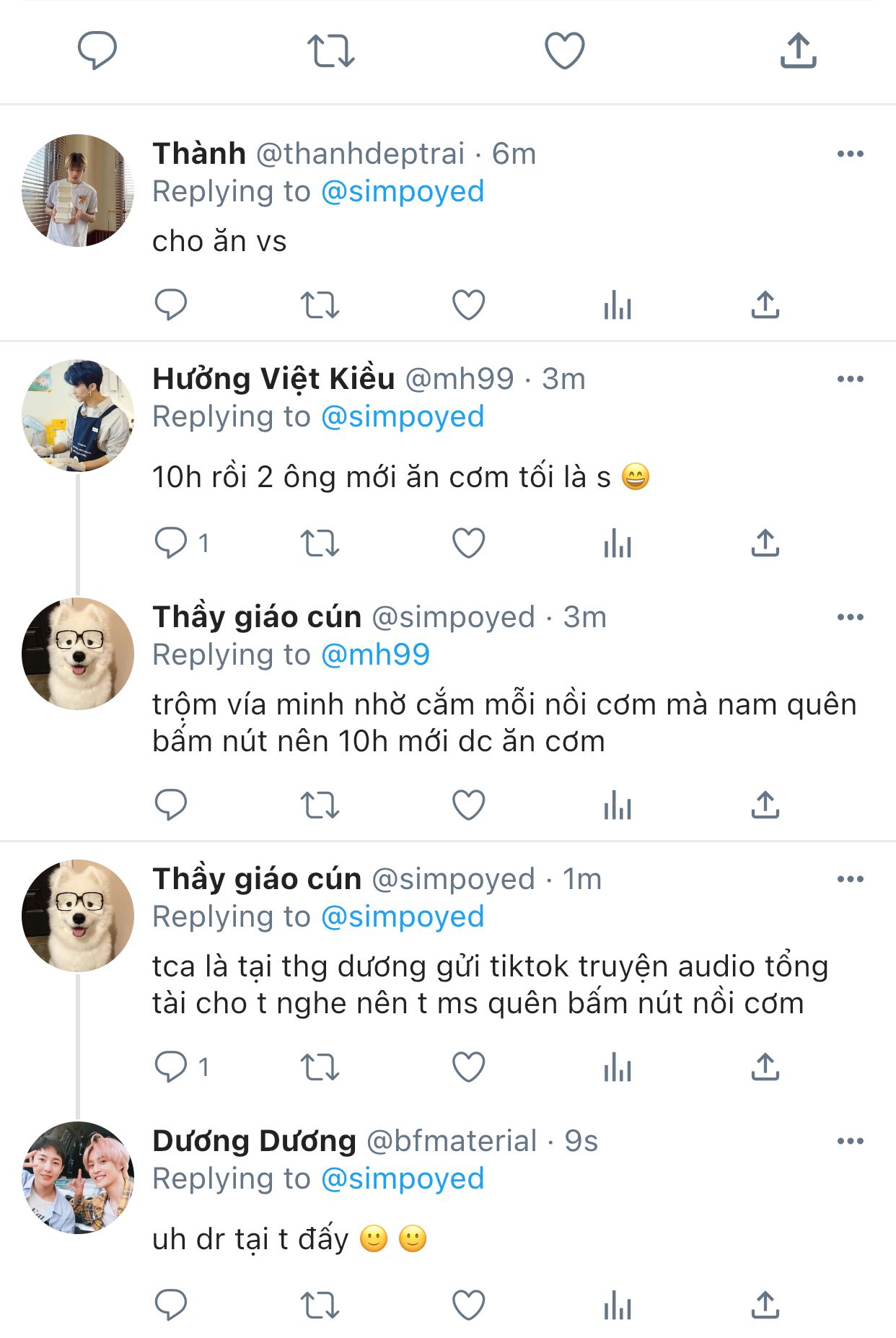Like the top tweet with the heart

coord(564,51)
